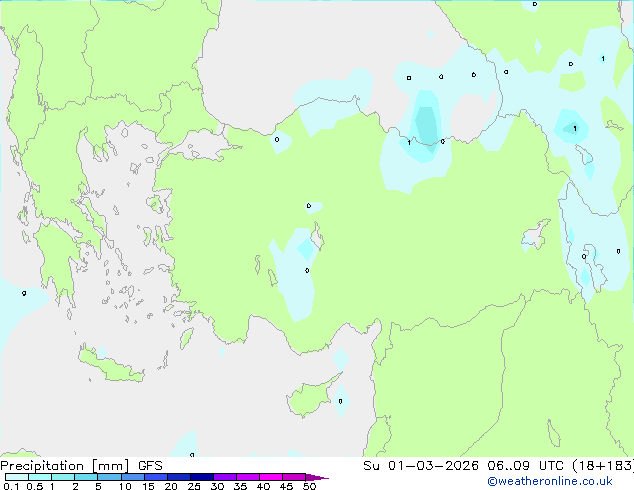The image size is (634, 490).
Task: Click the 'GFS' model label
Action: [x=150, y=466]
